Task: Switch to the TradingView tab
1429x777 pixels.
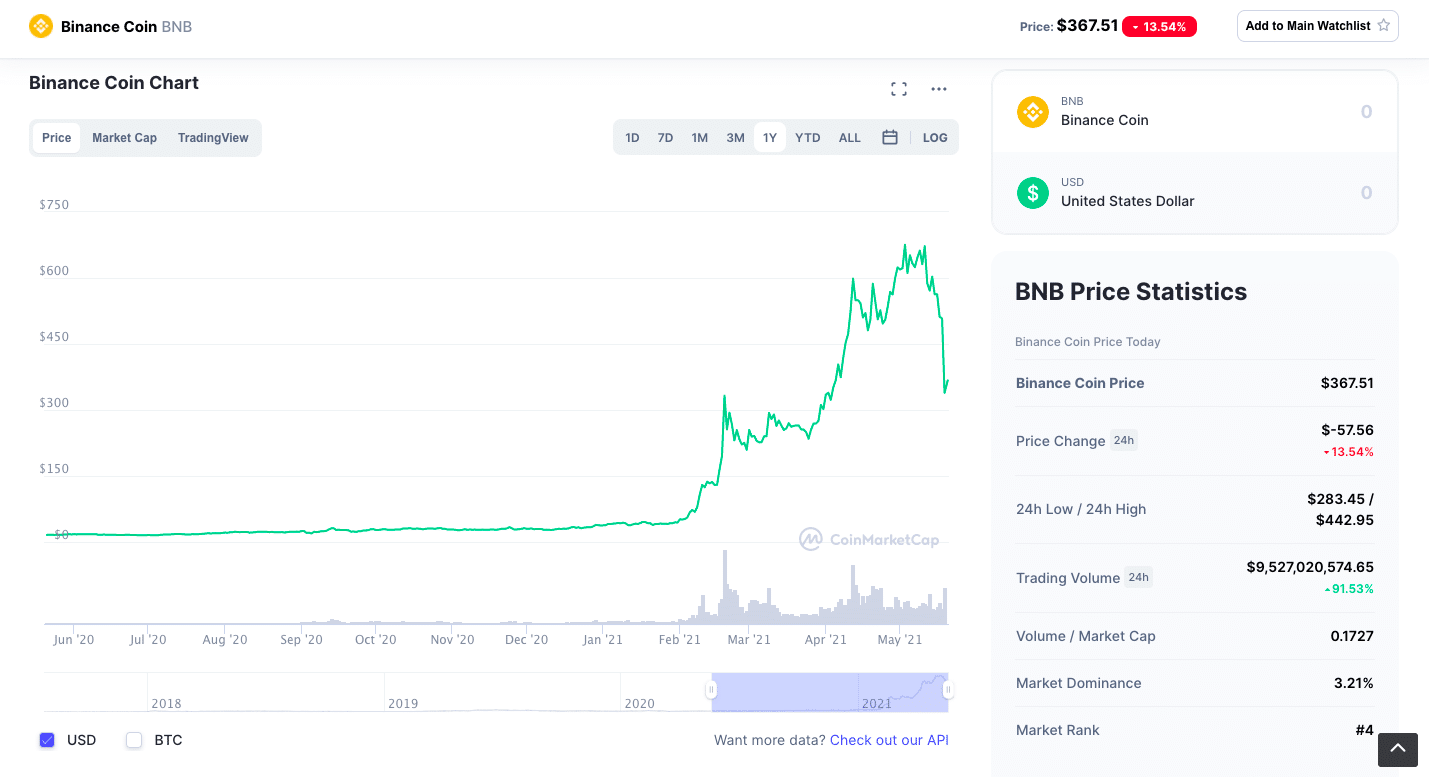Action: (x=213, y=138)
